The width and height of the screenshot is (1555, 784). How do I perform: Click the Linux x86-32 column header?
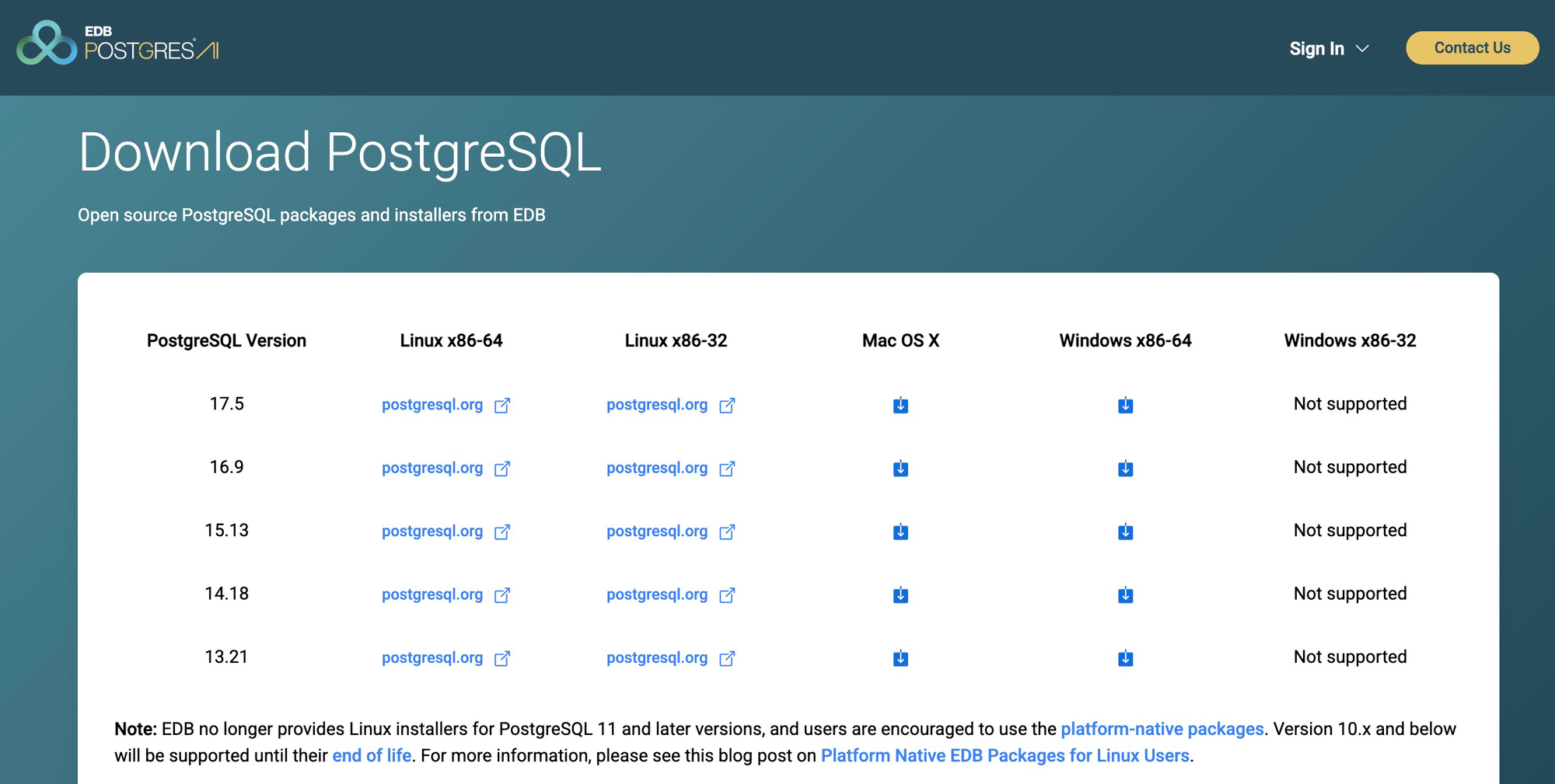tap(676, 340)
